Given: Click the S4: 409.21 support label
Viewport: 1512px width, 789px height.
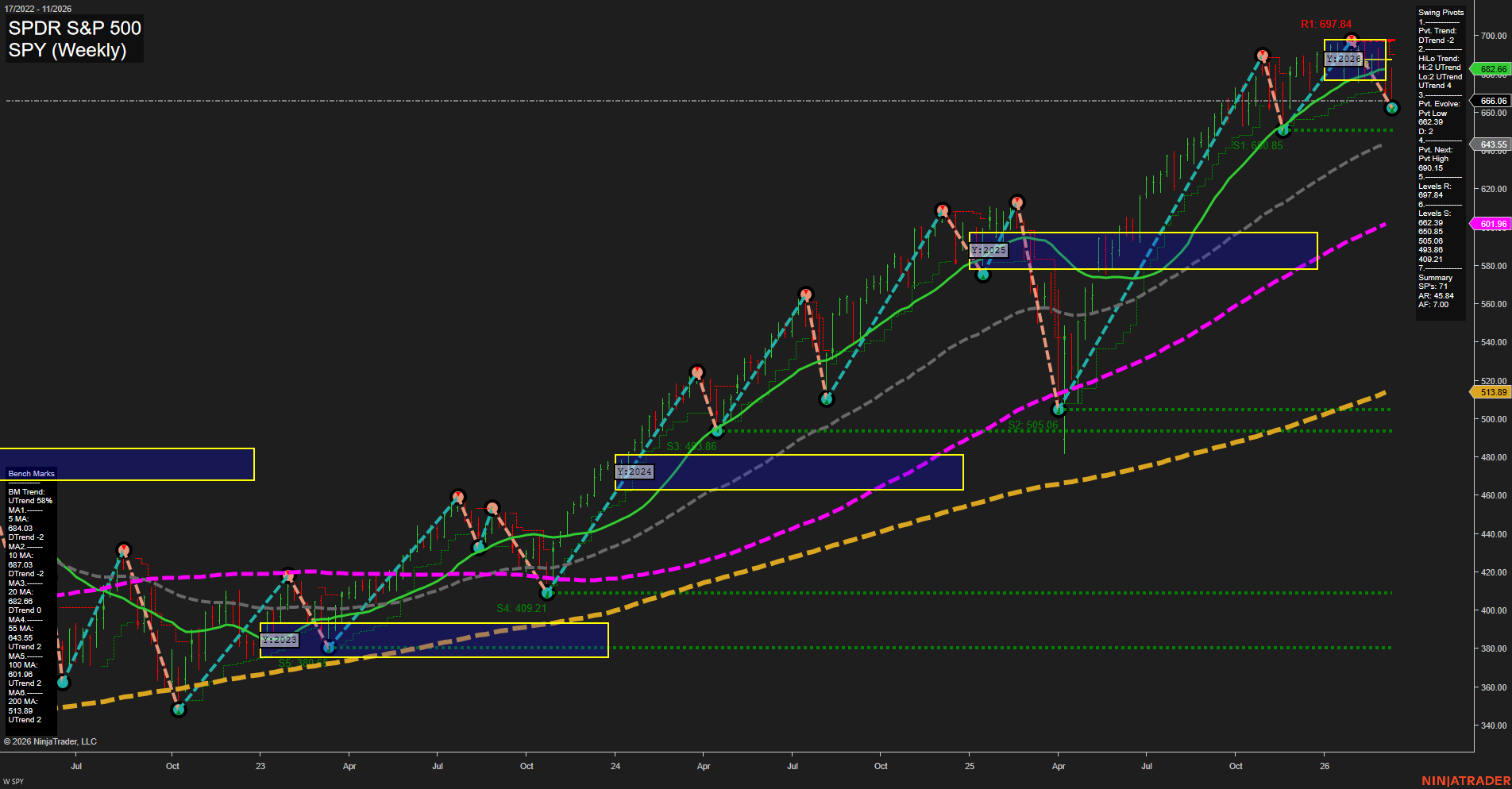Looking at the screenshot, I should point(522,609).
